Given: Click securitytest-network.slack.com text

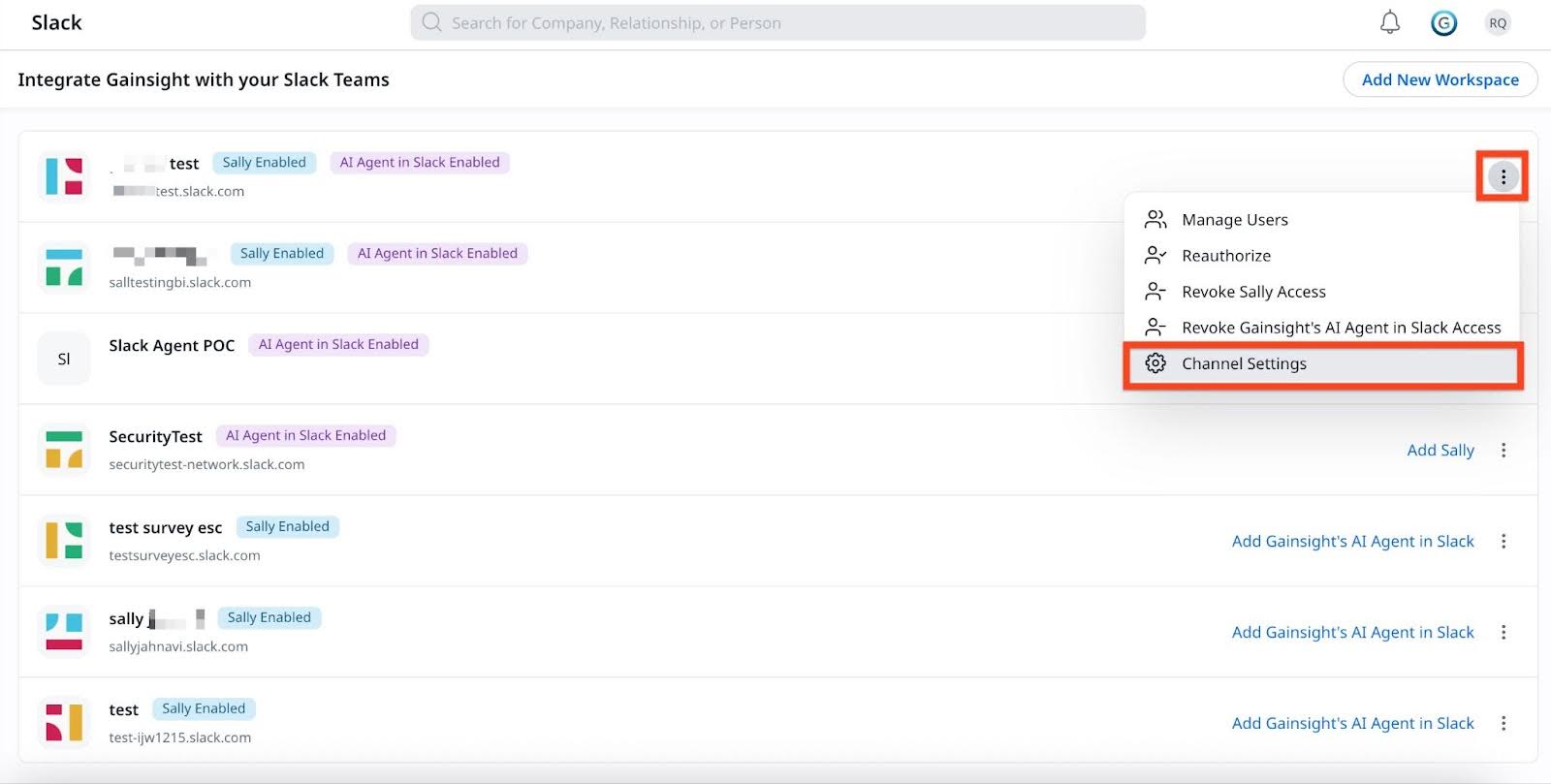Looking at the screenshot, I should pyautogui.click(x=206, y=464).
